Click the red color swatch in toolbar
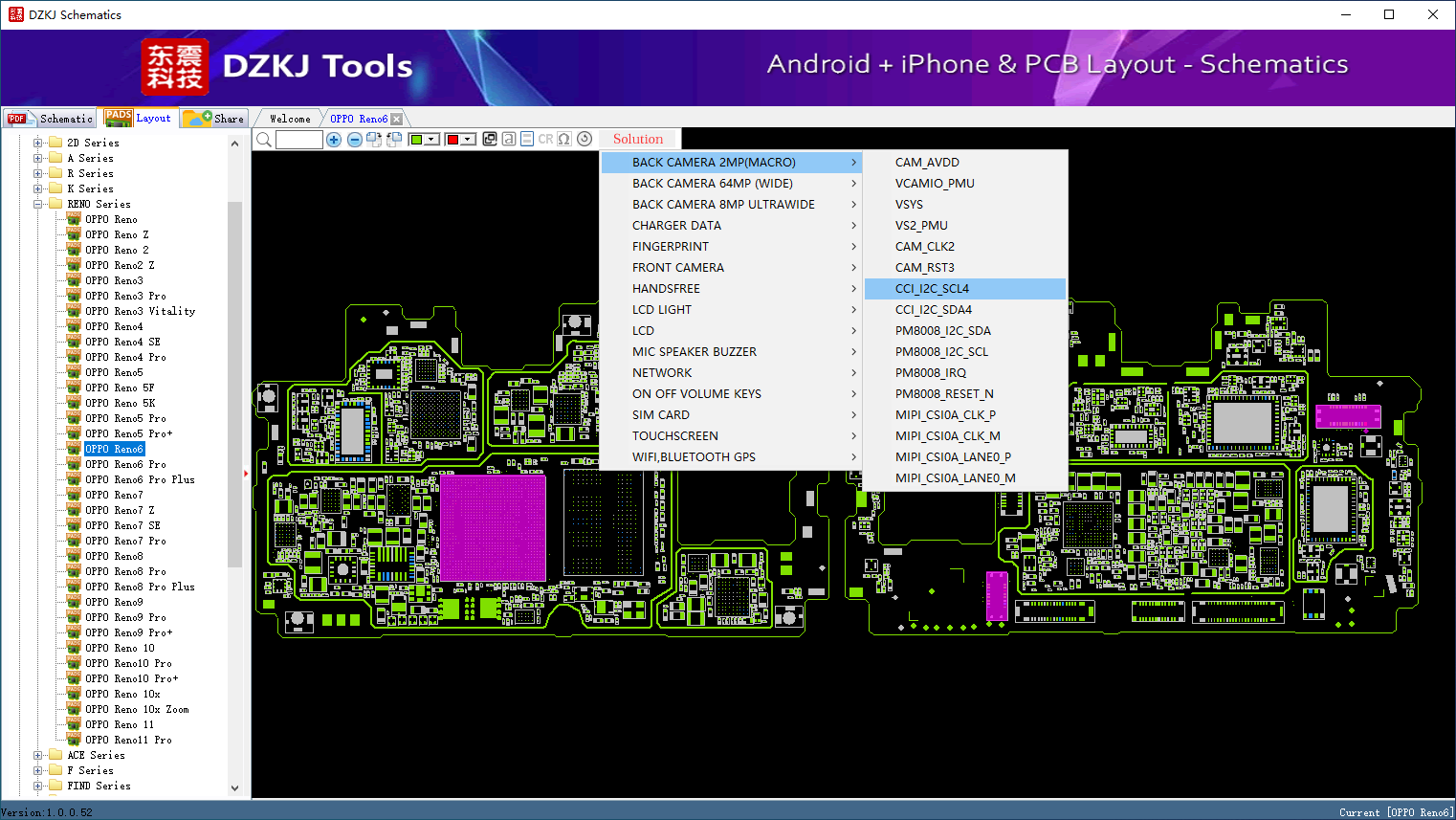 click(x=452, y=140)
